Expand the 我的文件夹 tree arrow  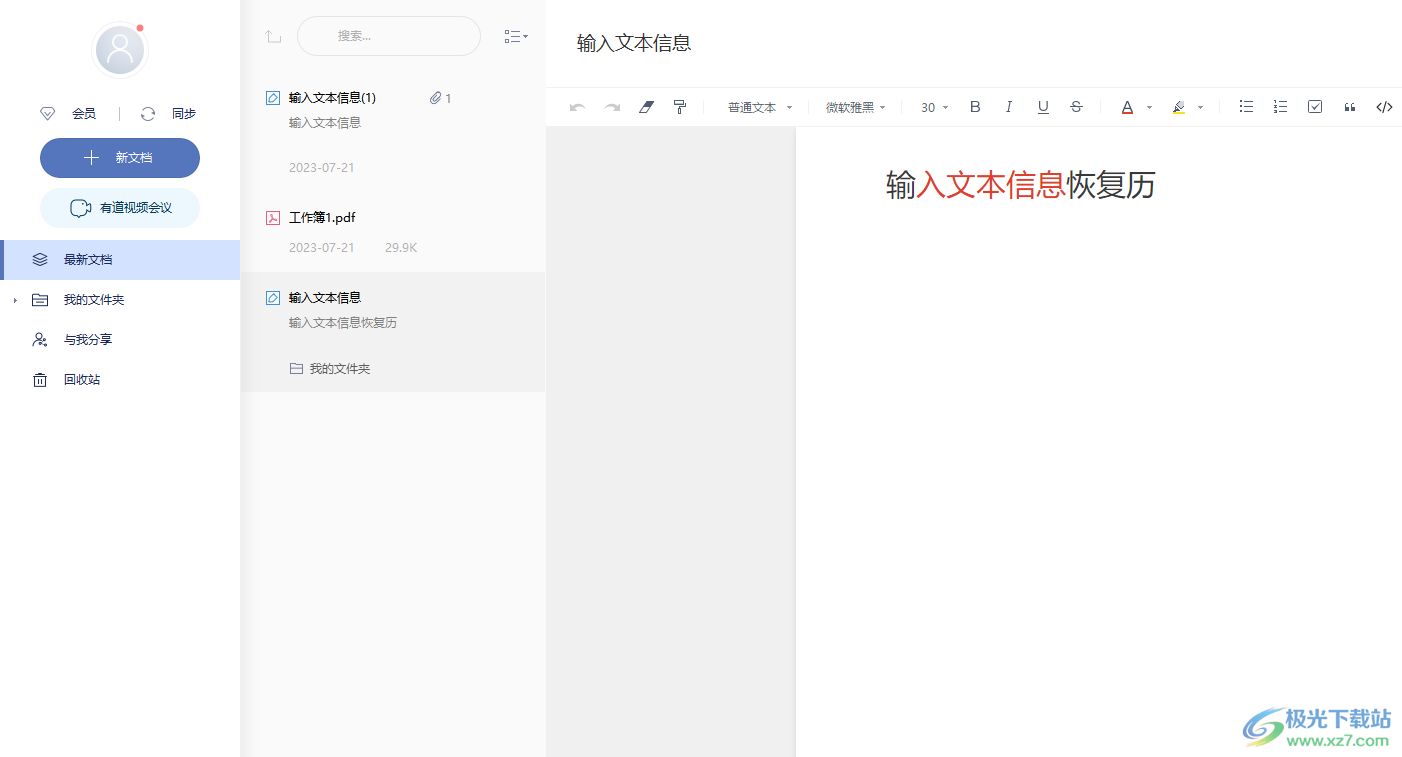tap(15, 300)
